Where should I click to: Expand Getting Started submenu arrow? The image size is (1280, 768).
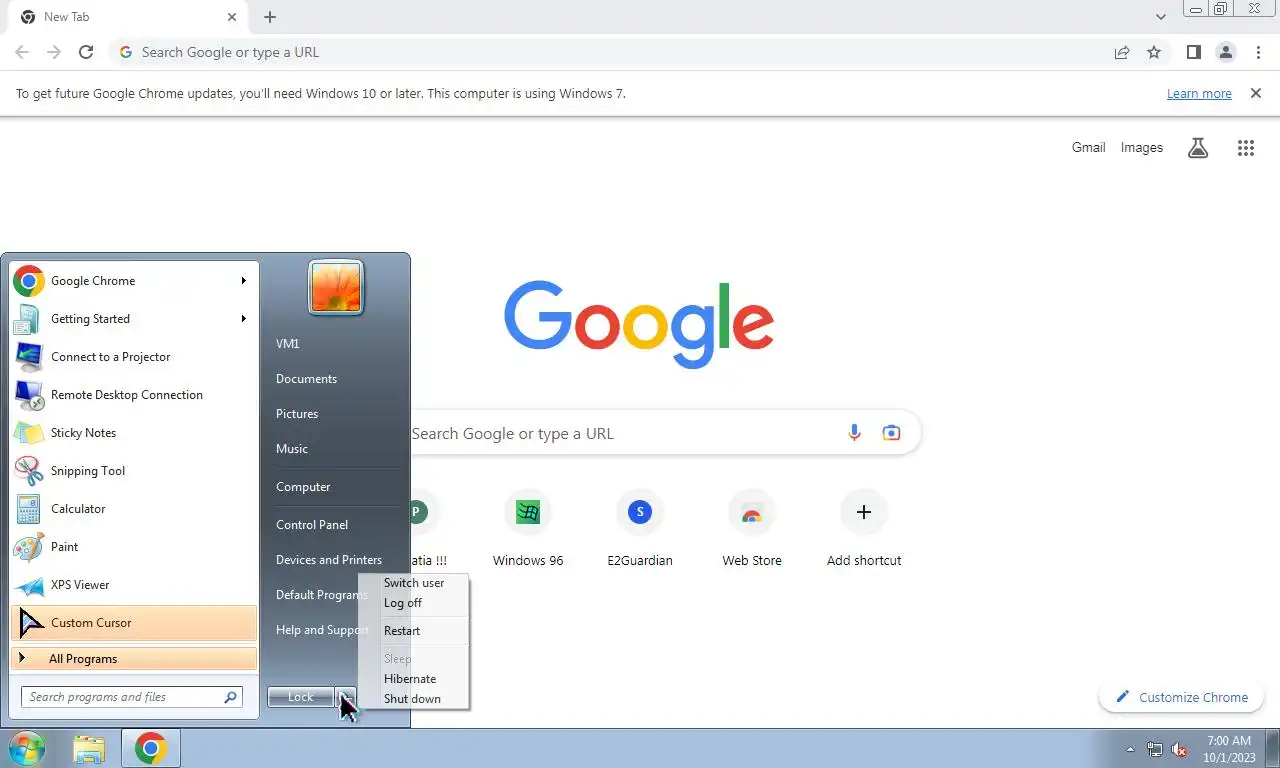(x=243, y=319)
